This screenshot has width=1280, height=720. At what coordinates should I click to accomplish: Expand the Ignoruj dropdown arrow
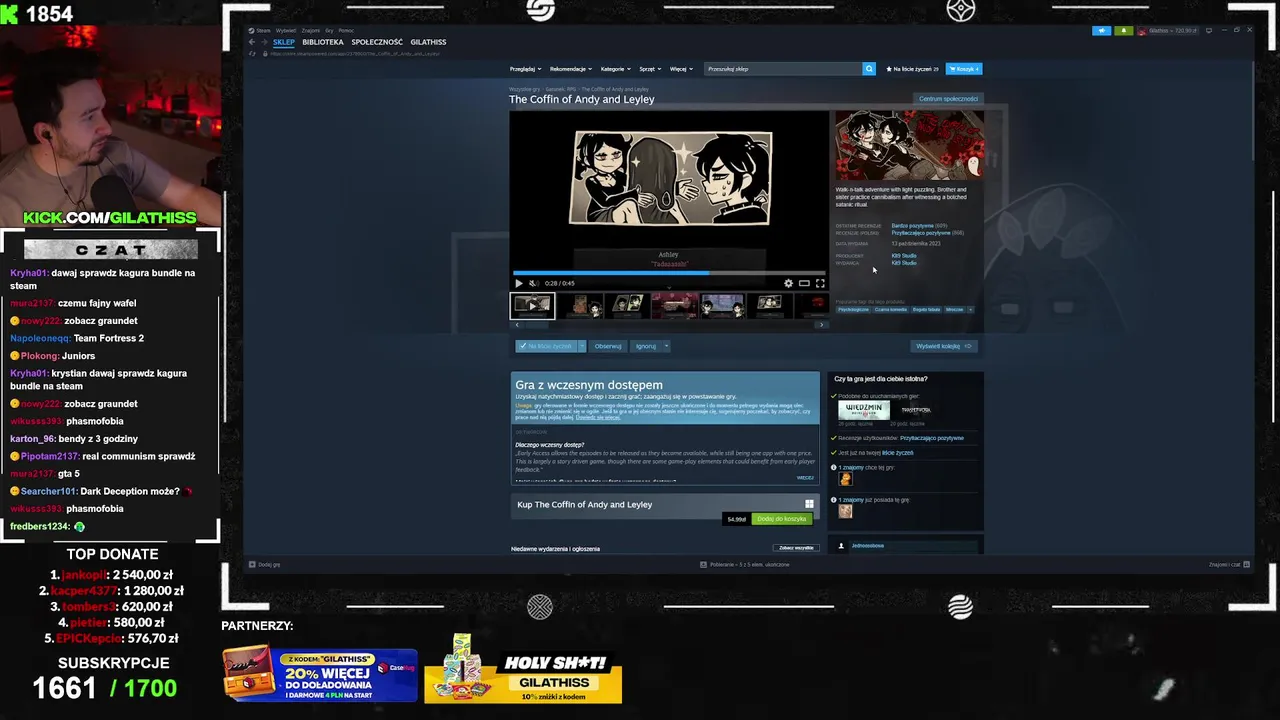(x=666, y=346)
